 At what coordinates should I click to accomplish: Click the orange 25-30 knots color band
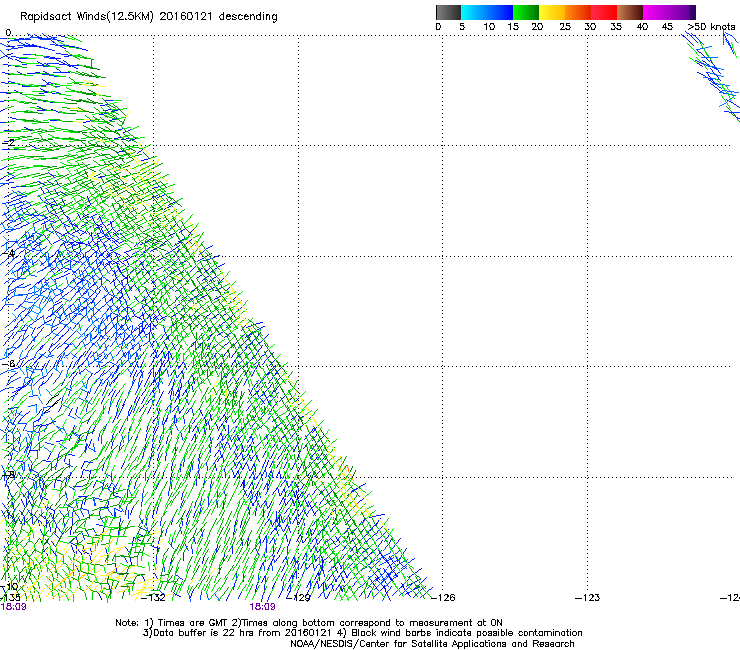click(x=578, y=12)
